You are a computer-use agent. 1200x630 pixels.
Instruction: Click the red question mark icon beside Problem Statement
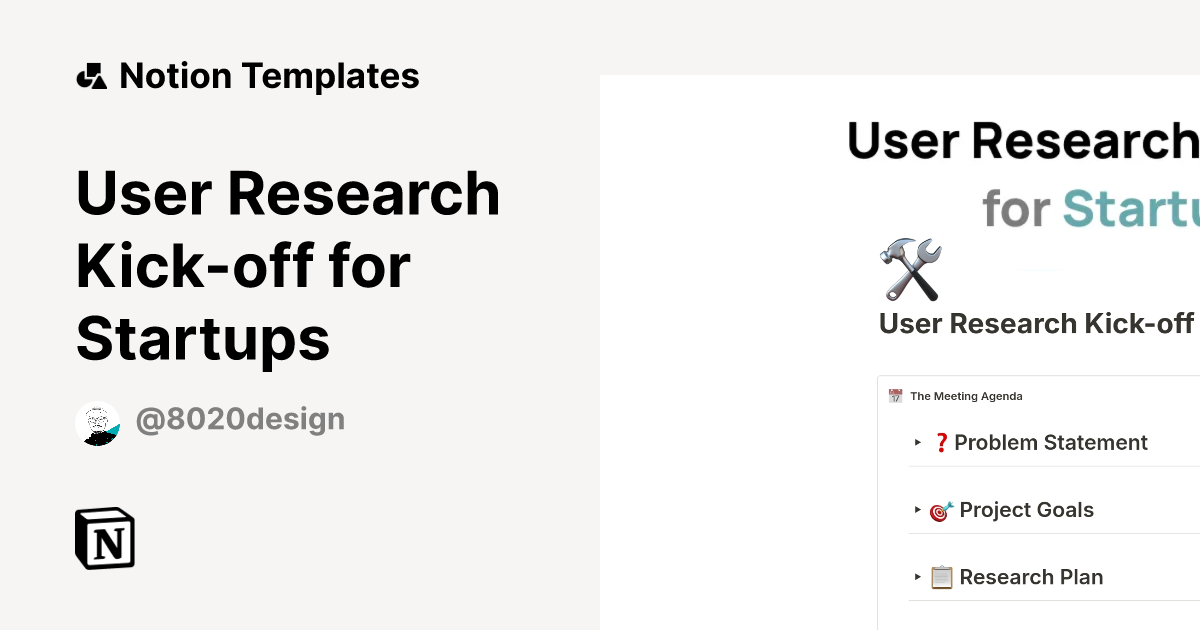(940, 442)
